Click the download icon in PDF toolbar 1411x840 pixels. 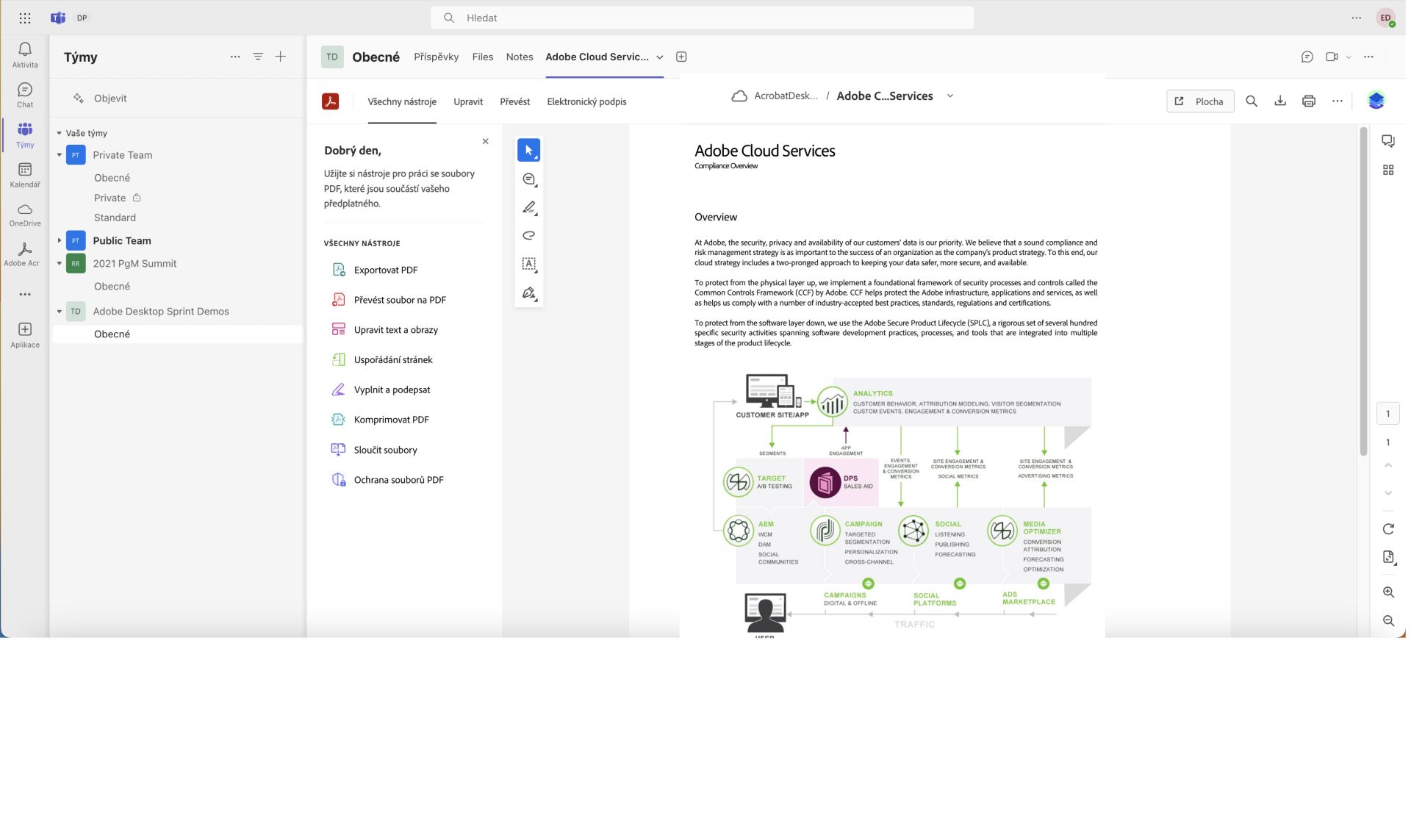[1281, 100]
